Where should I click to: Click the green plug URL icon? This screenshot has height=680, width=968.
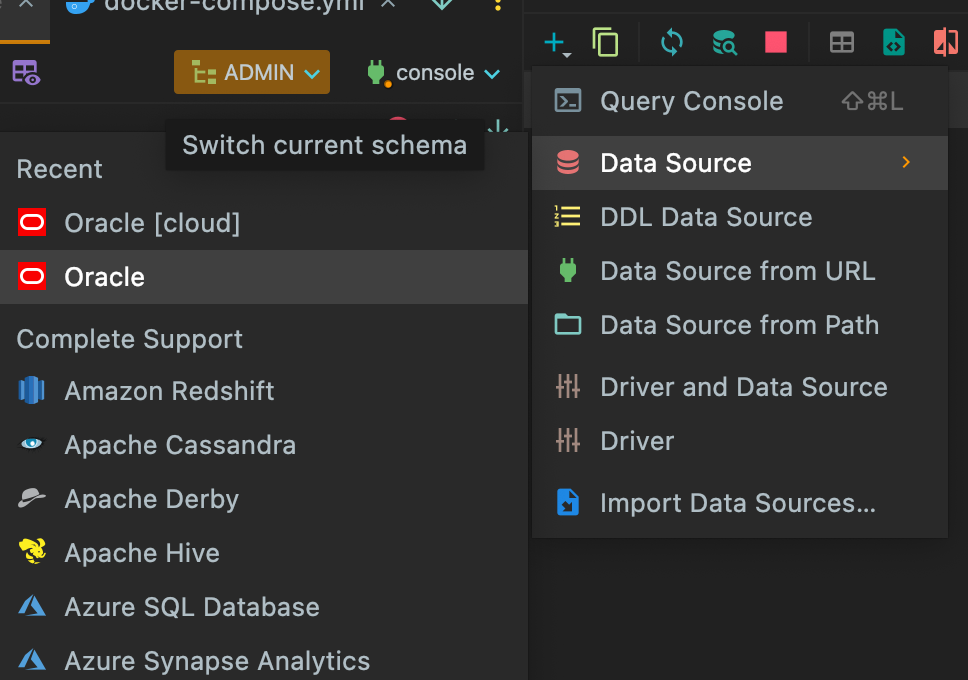(x=567, y=270)
